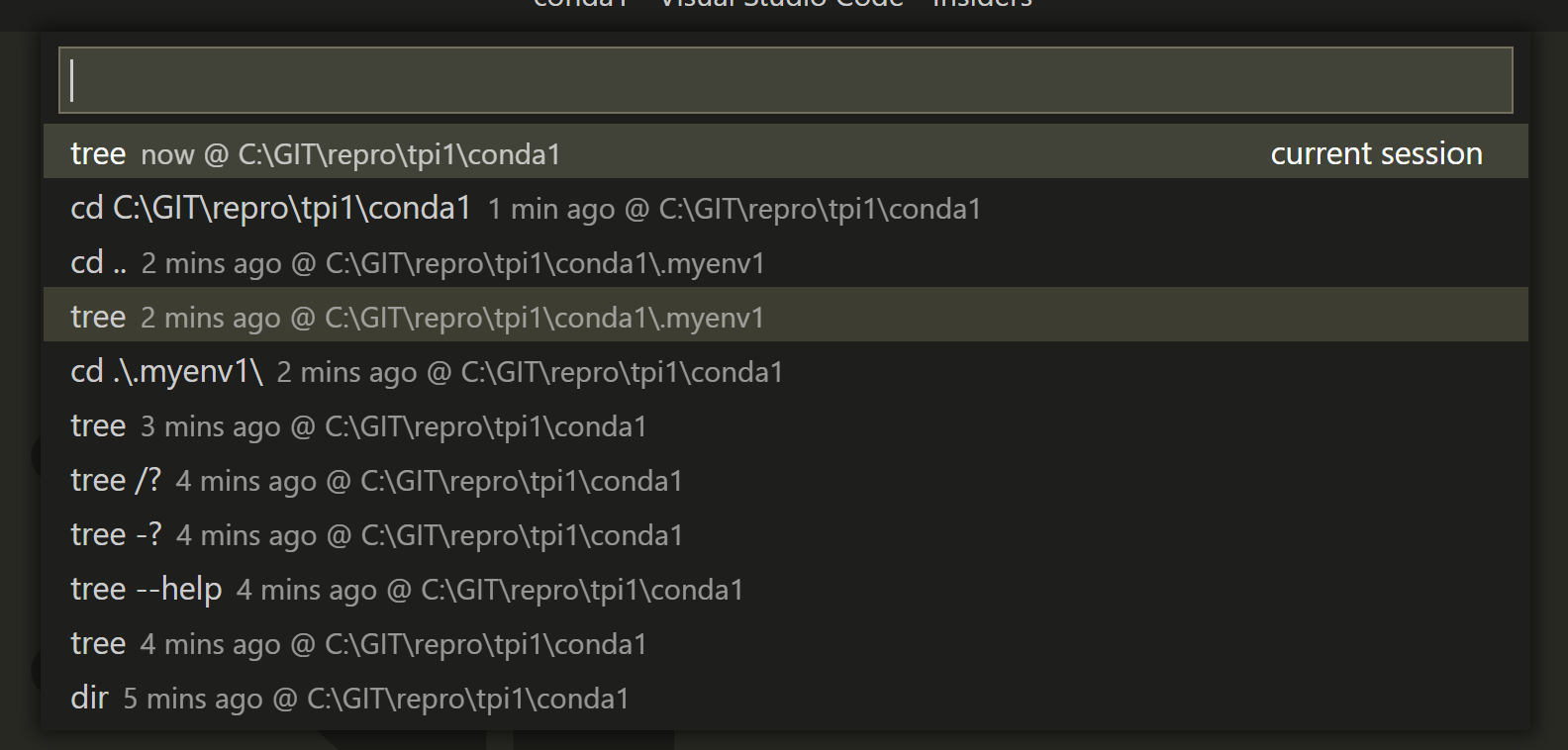Click the 'current session' label
The image size is (1568, 750).
click(x=1376, y=153)
